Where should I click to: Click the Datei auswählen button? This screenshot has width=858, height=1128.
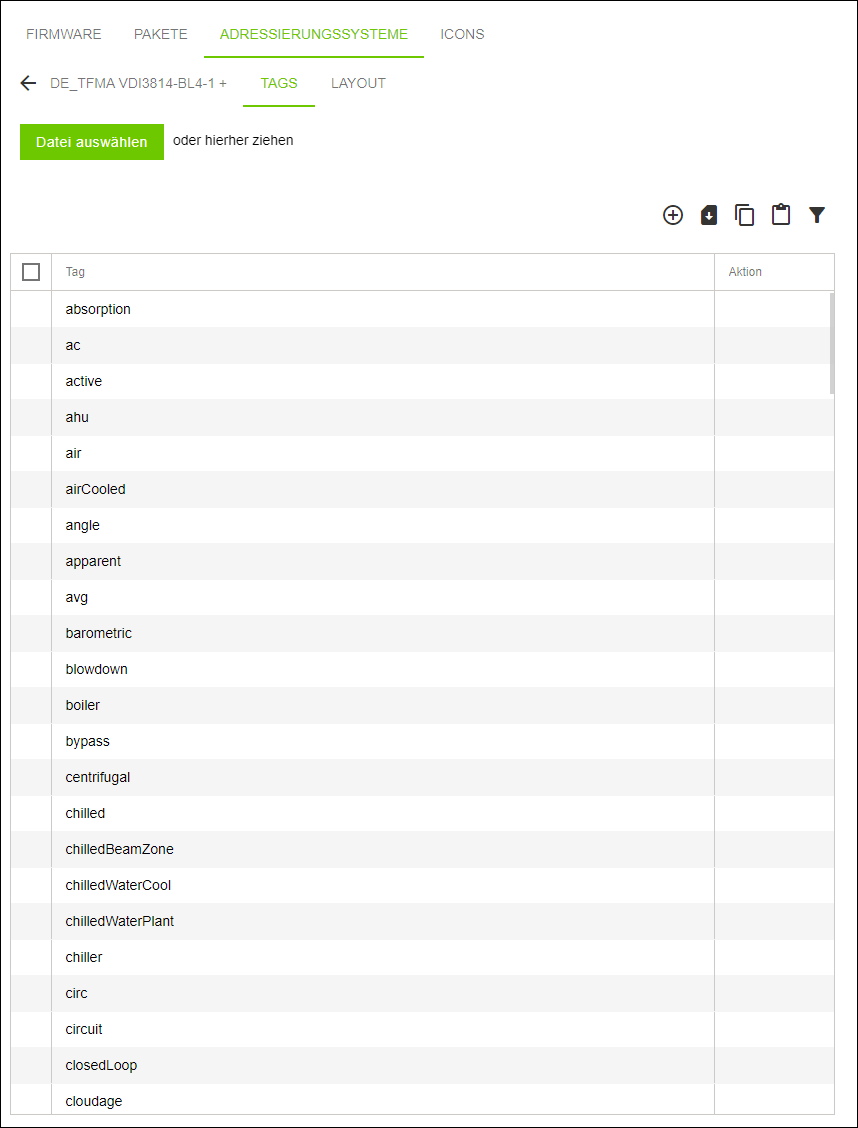(92, 142)
